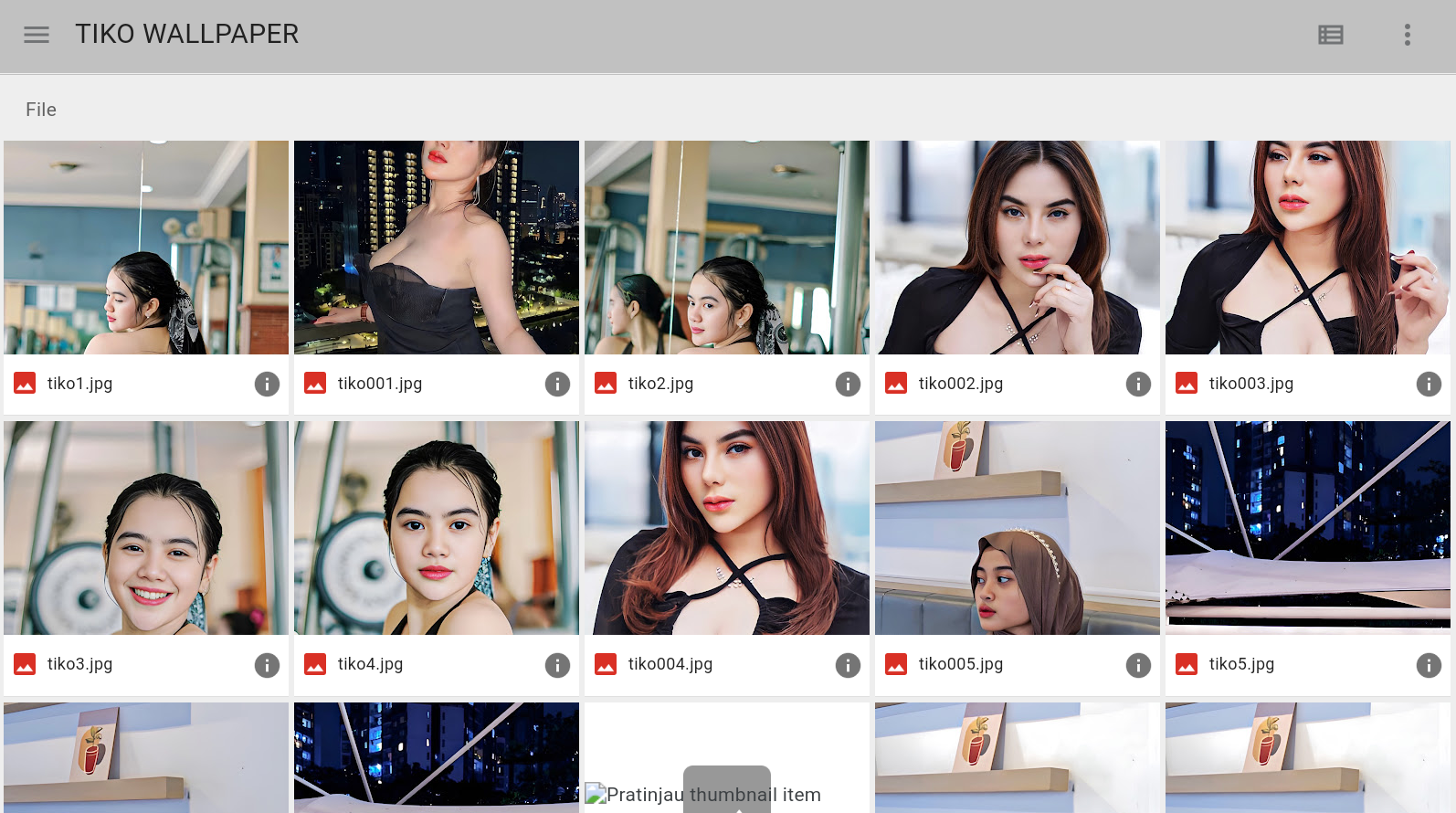Show info for tiko004.jpg
Viewport: 1456px width, 813px height.
coord(848,665)
